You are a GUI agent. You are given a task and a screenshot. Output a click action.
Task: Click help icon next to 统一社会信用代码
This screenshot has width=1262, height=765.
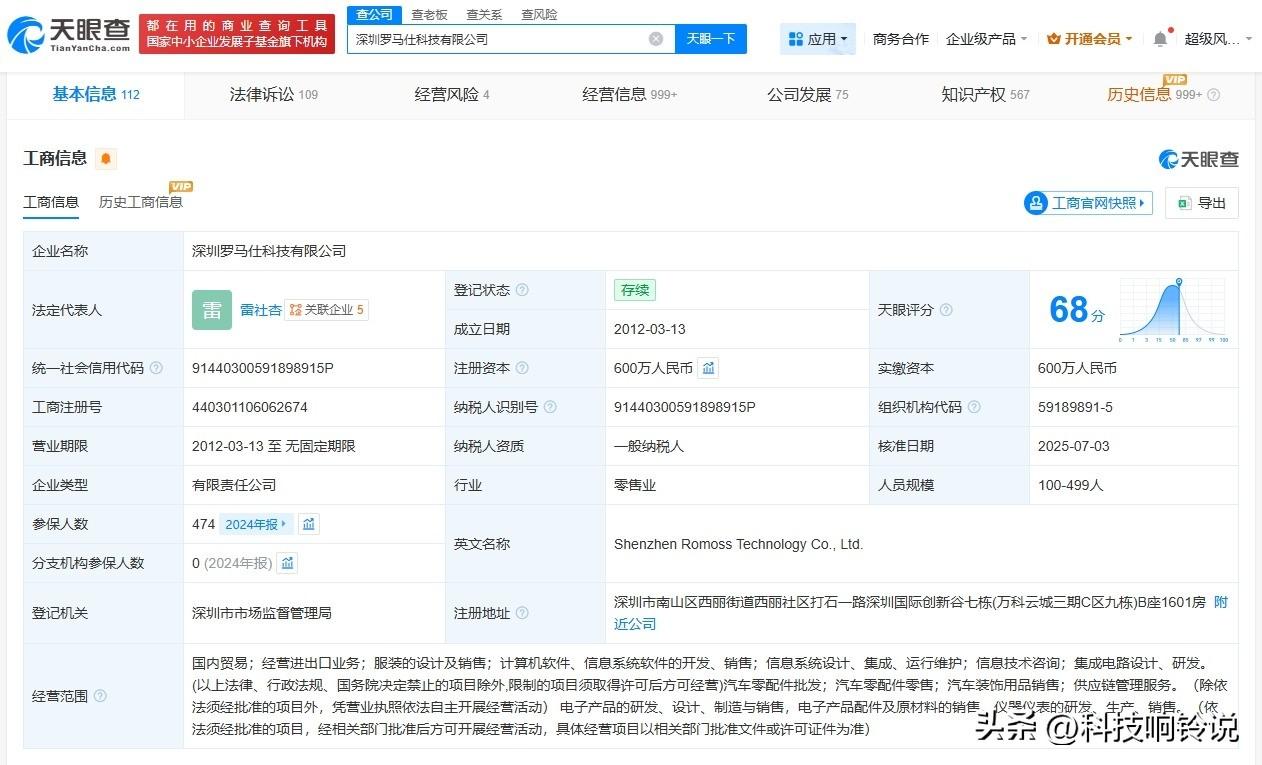tap(156, 368)
